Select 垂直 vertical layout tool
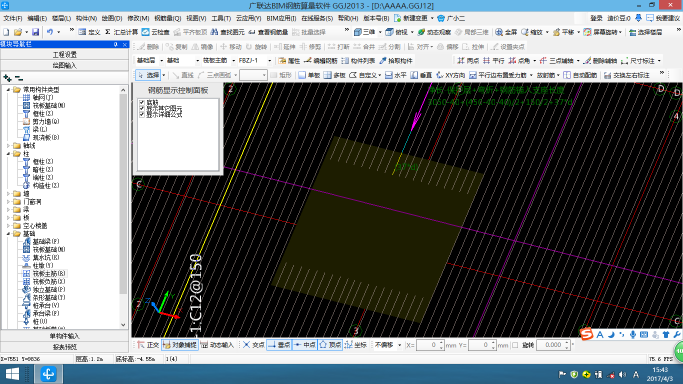683x384 pixels. click(421, 75)
